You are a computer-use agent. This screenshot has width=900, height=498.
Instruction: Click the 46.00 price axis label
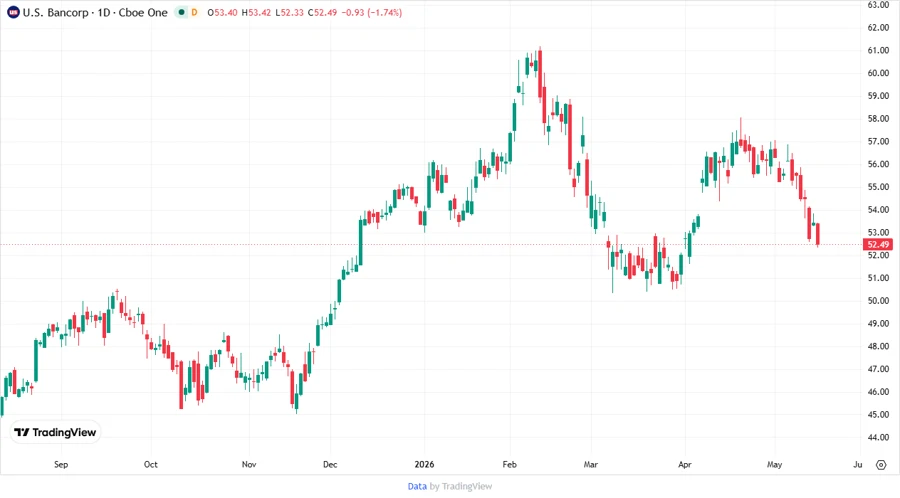tap(878, 392)
